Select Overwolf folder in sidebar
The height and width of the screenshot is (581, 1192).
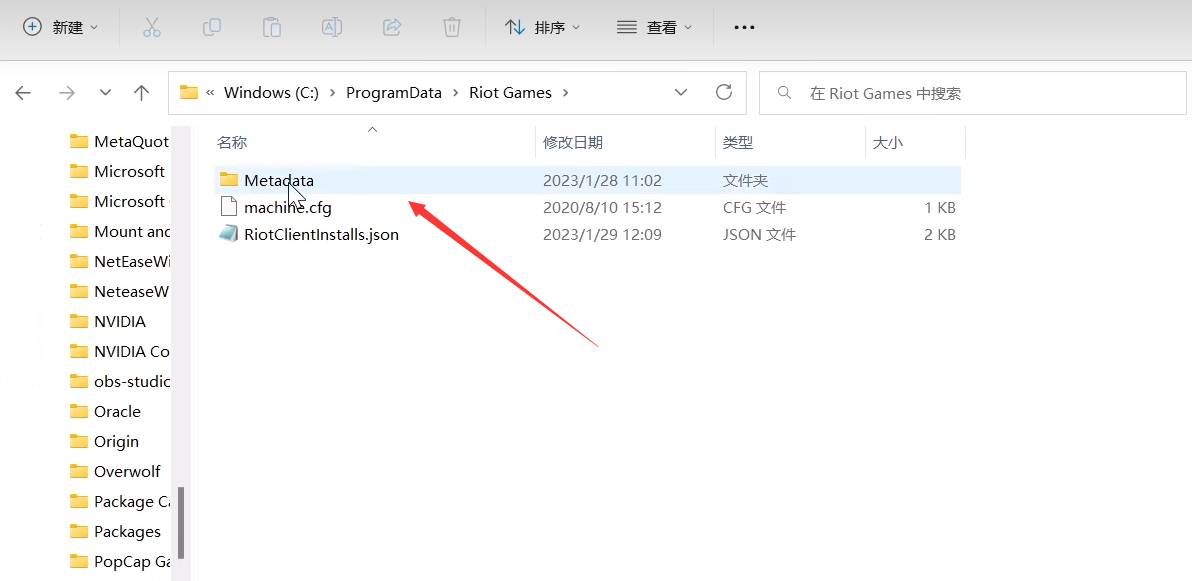(115, 471)
